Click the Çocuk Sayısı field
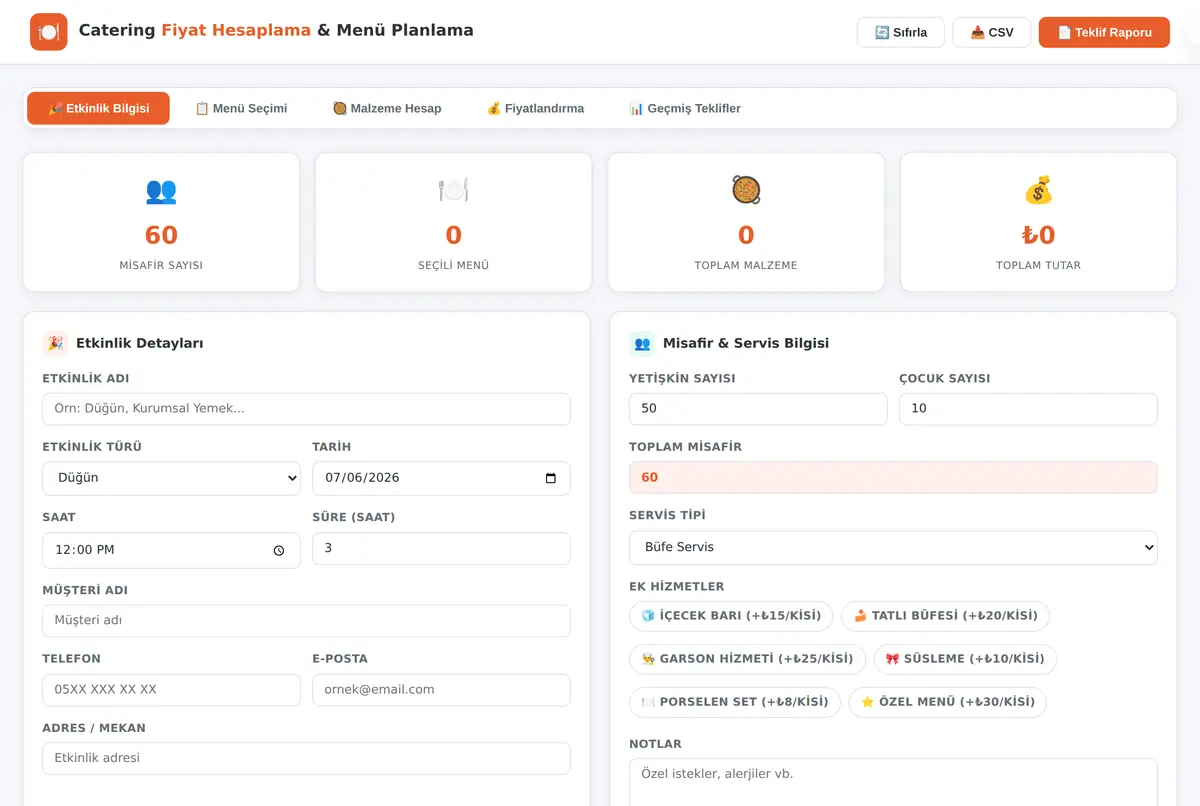1200x806 pixels. click(x=1028, y=409)
